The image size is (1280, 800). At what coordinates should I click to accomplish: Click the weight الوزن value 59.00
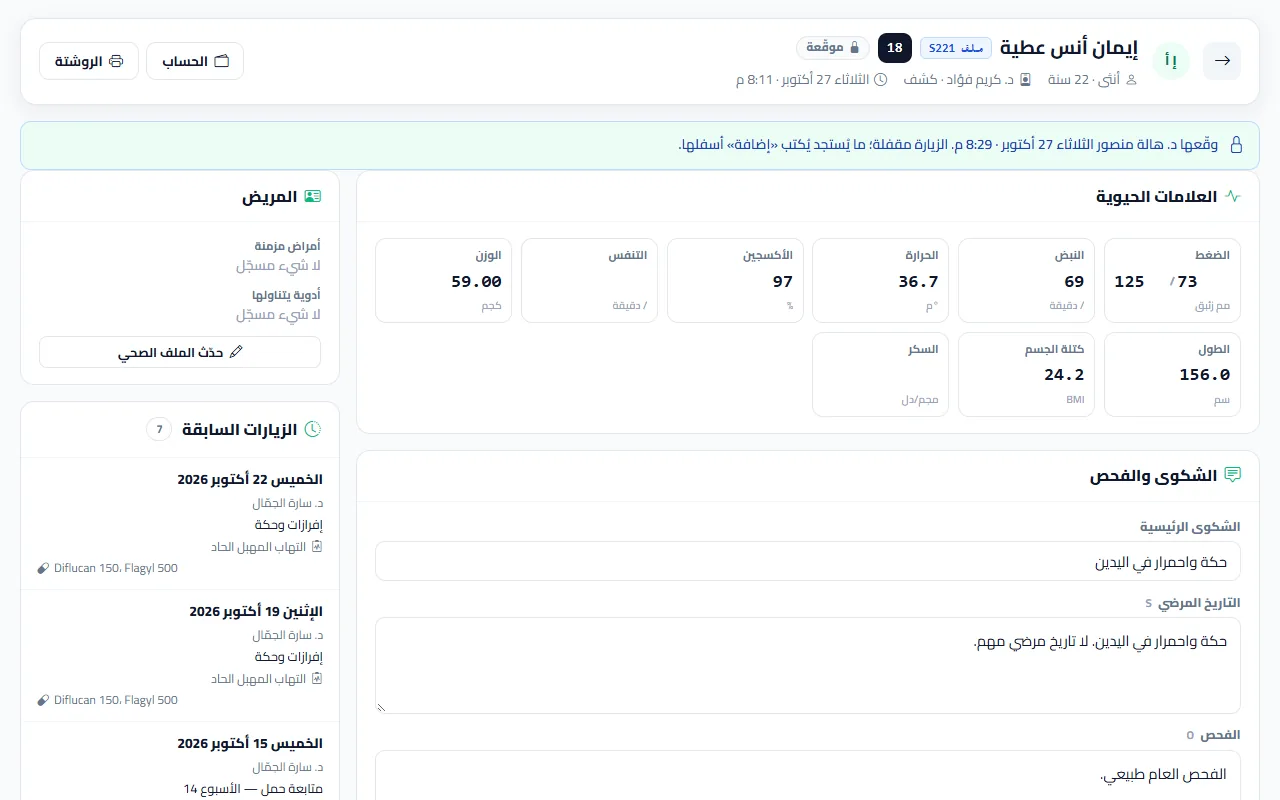(476, 282)
